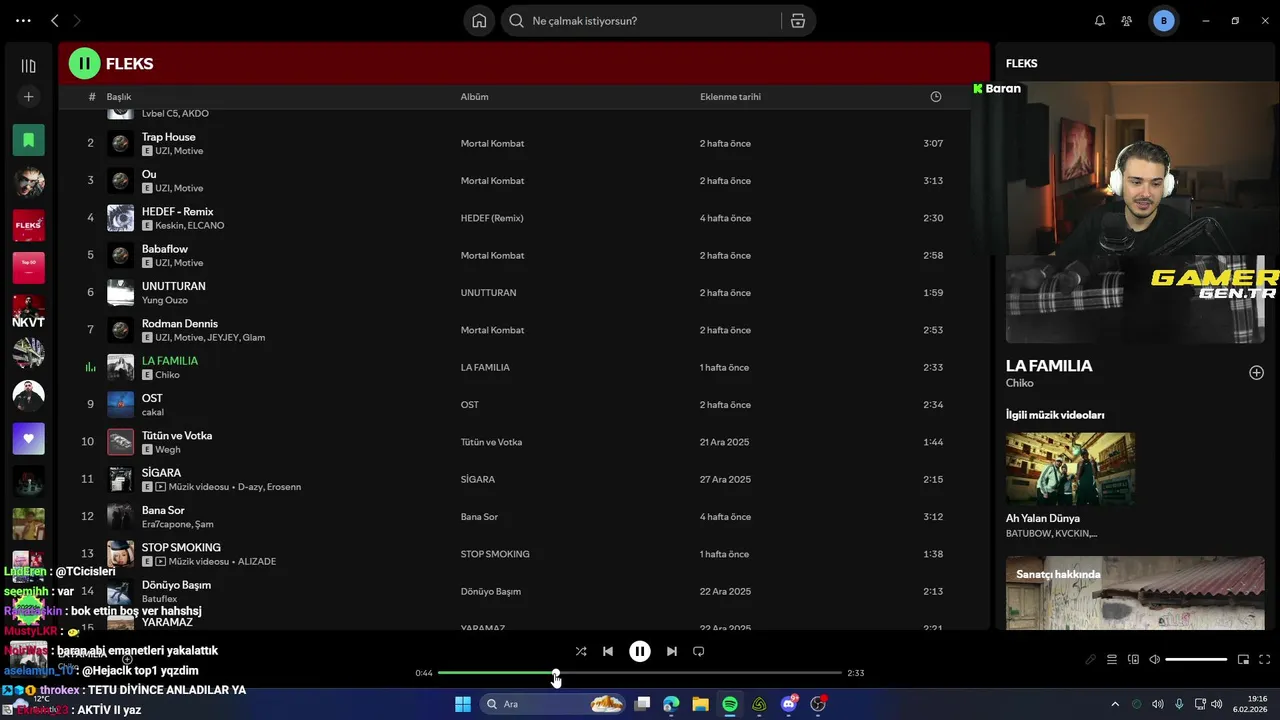
Task: Select the track UNUTTURAN
Action: coord(174,286)
